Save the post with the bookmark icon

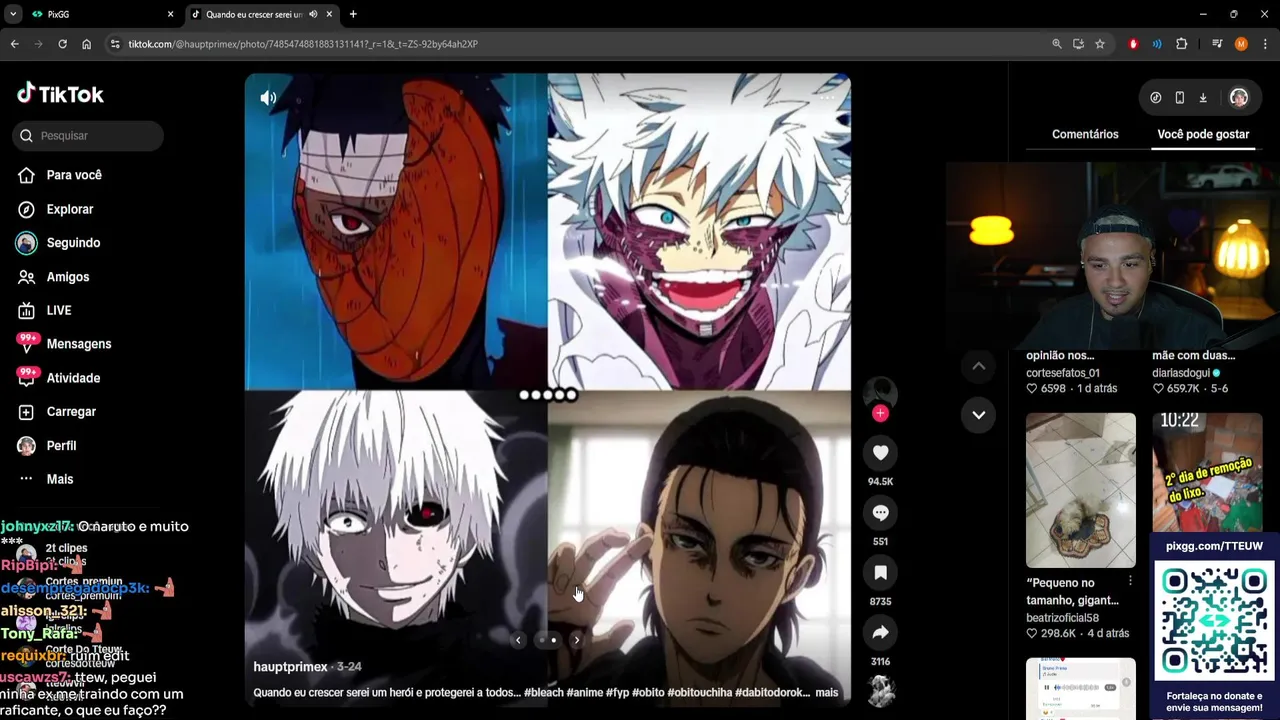coord(880,573)
